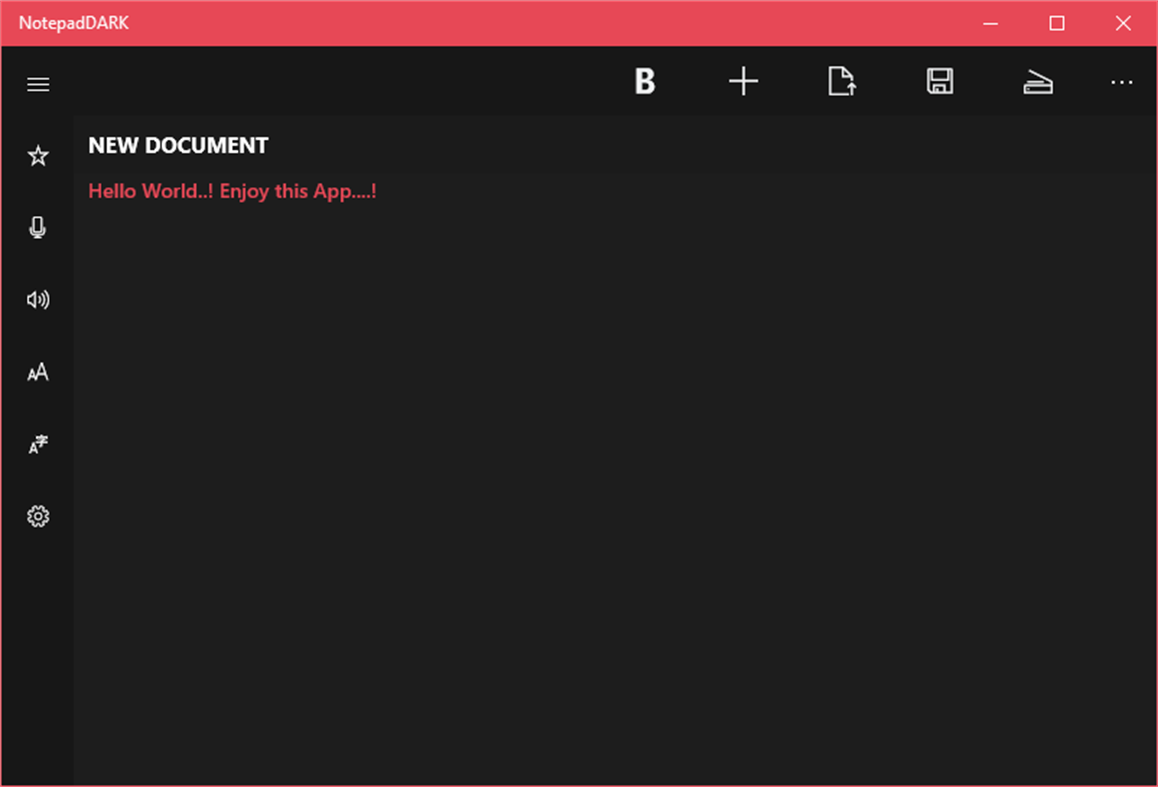
Task: Click the NEW DOCUMENT heading
Action: (178, 145)
